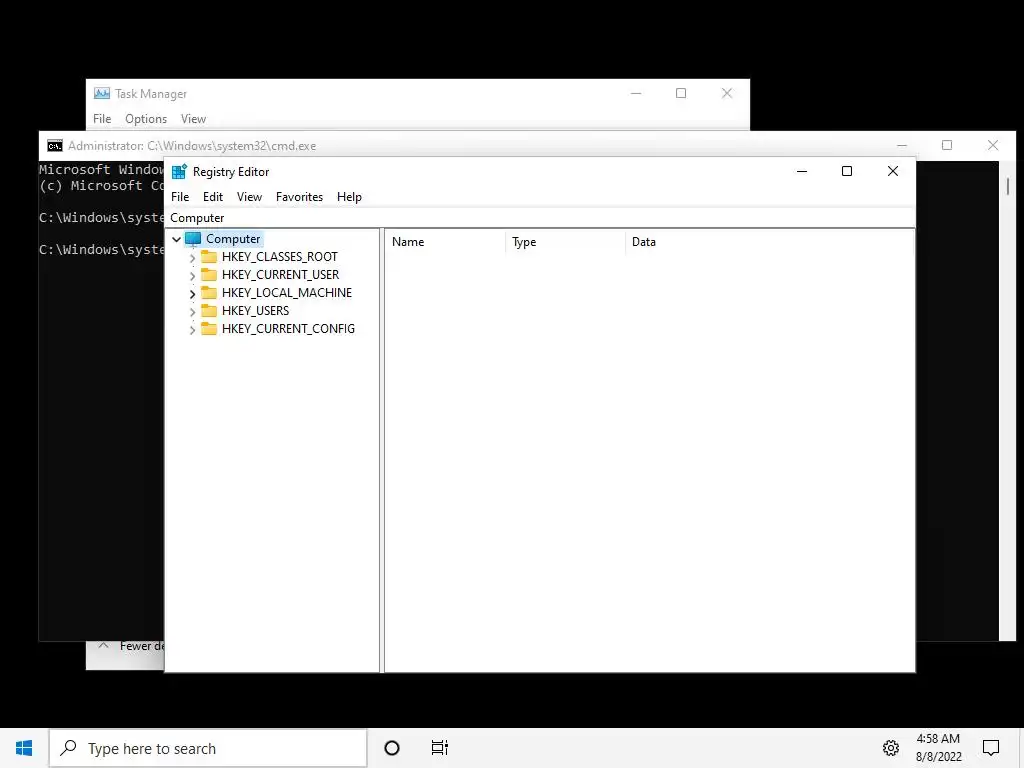This screenshot has width=1024, height=768.
Task: Click the registry address bar showing Computer
Action: (539, 217)
